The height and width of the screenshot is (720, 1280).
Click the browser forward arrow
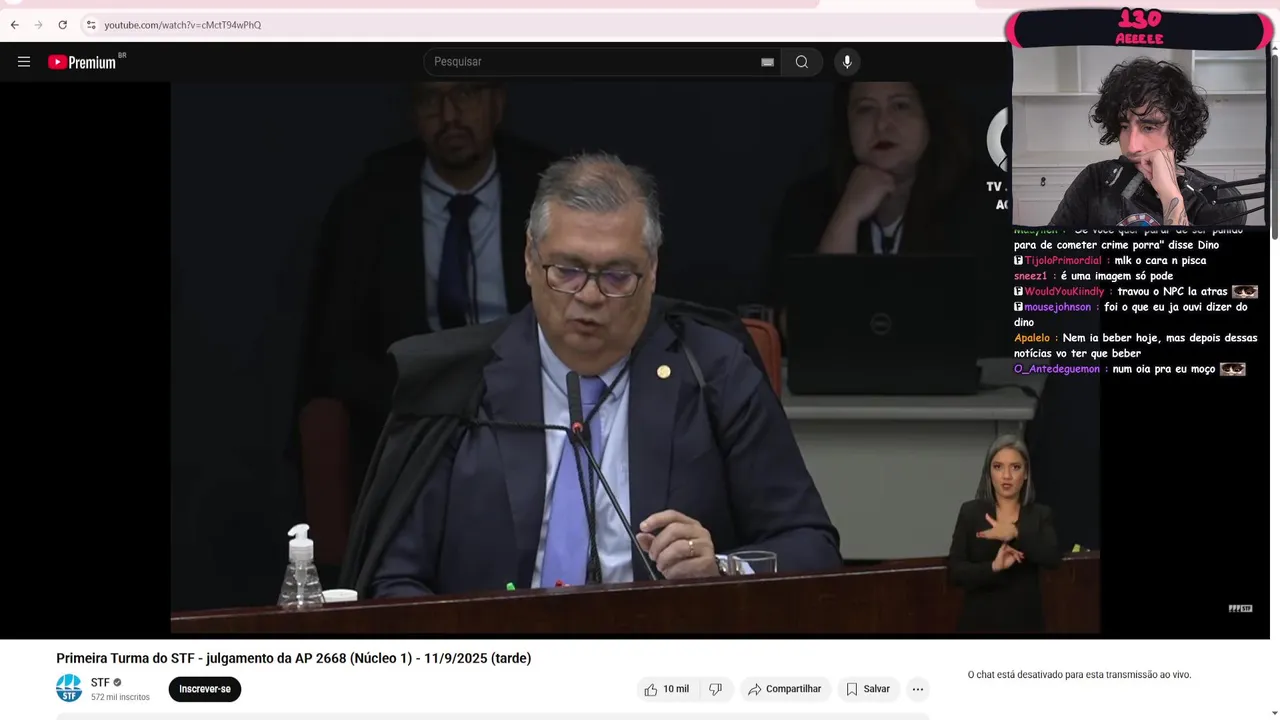(x=38, y=25)
